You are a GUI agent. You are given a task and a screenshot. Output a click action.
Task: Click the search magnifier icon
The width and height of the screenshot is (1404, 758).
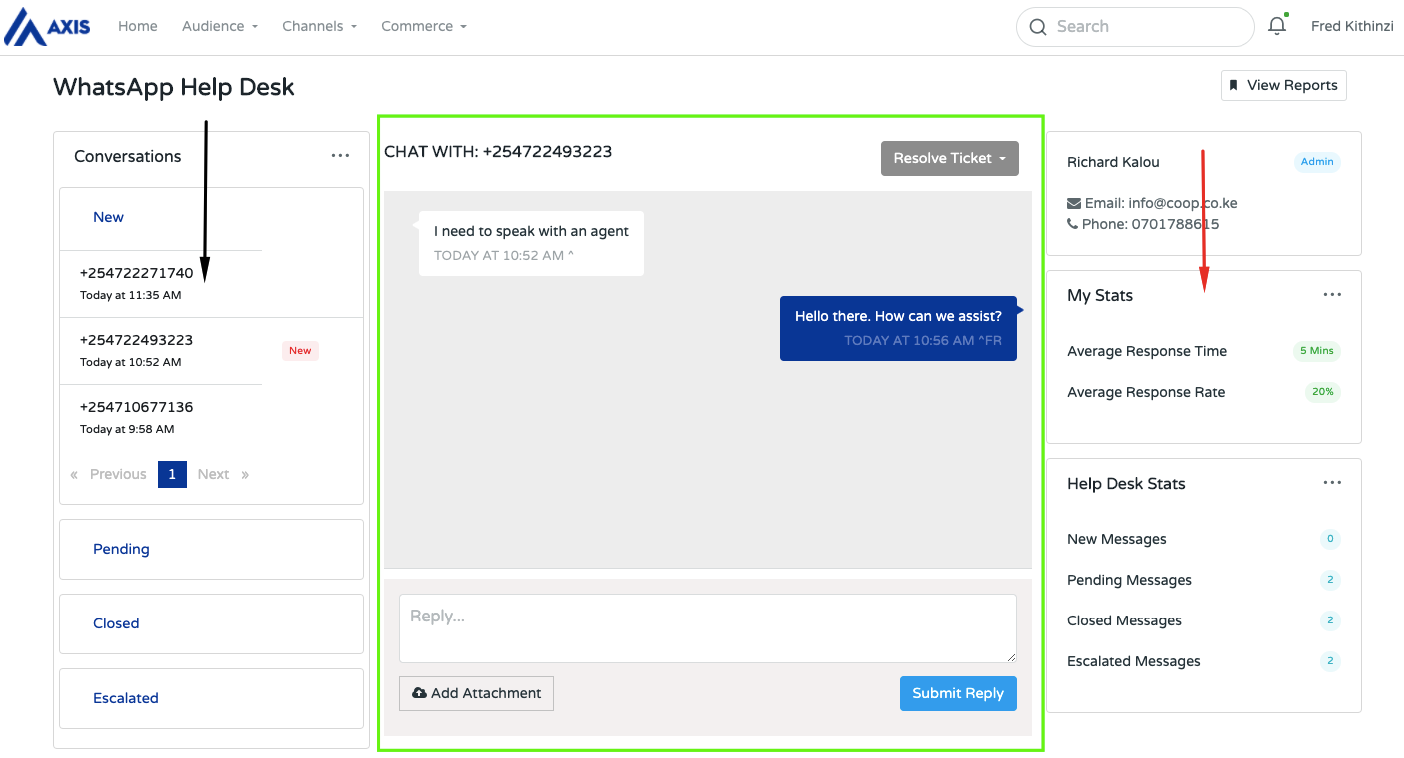tap(1038, 27)
